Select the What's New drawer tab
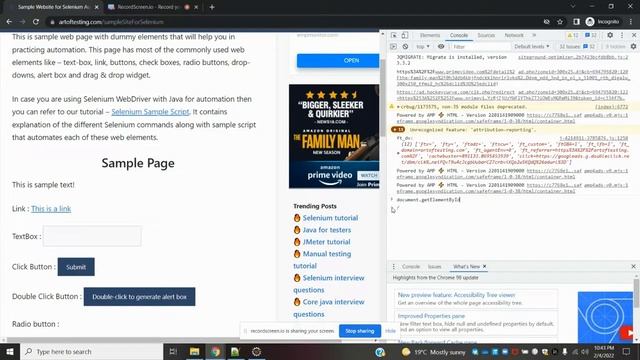The height and width of the screenshot is (360, 640). (x=466, y=267)
